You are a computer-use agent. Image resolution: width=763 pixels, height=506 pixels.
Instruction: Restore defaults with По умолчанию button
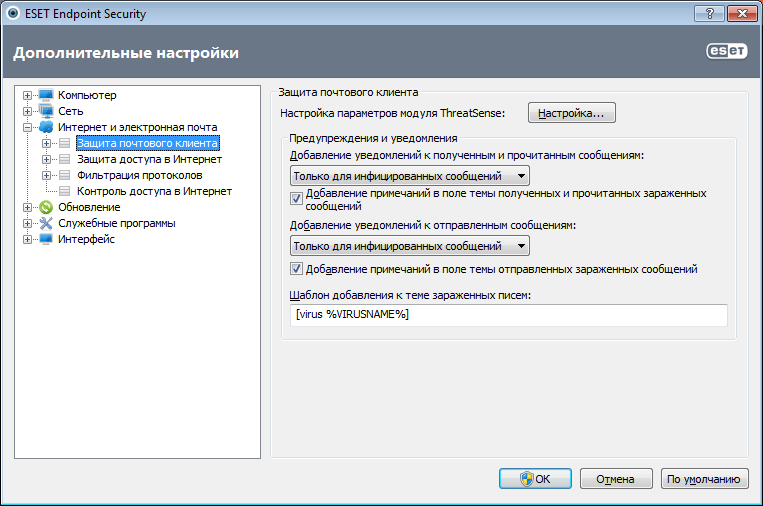pos(705,479)
